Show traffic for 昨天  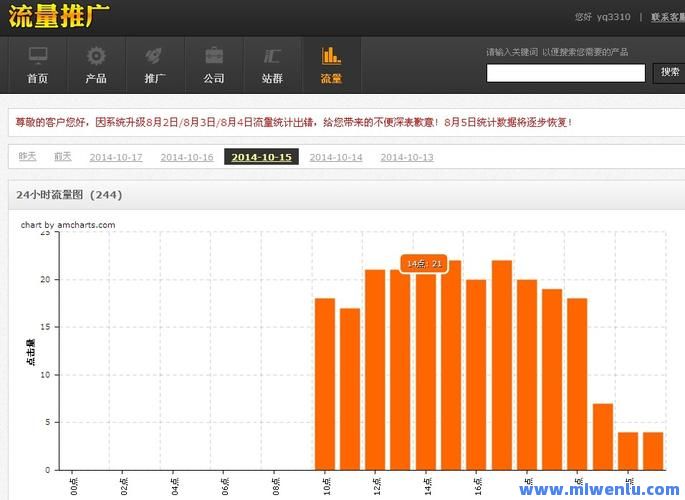pyautogui.click(x=28, y=156)
